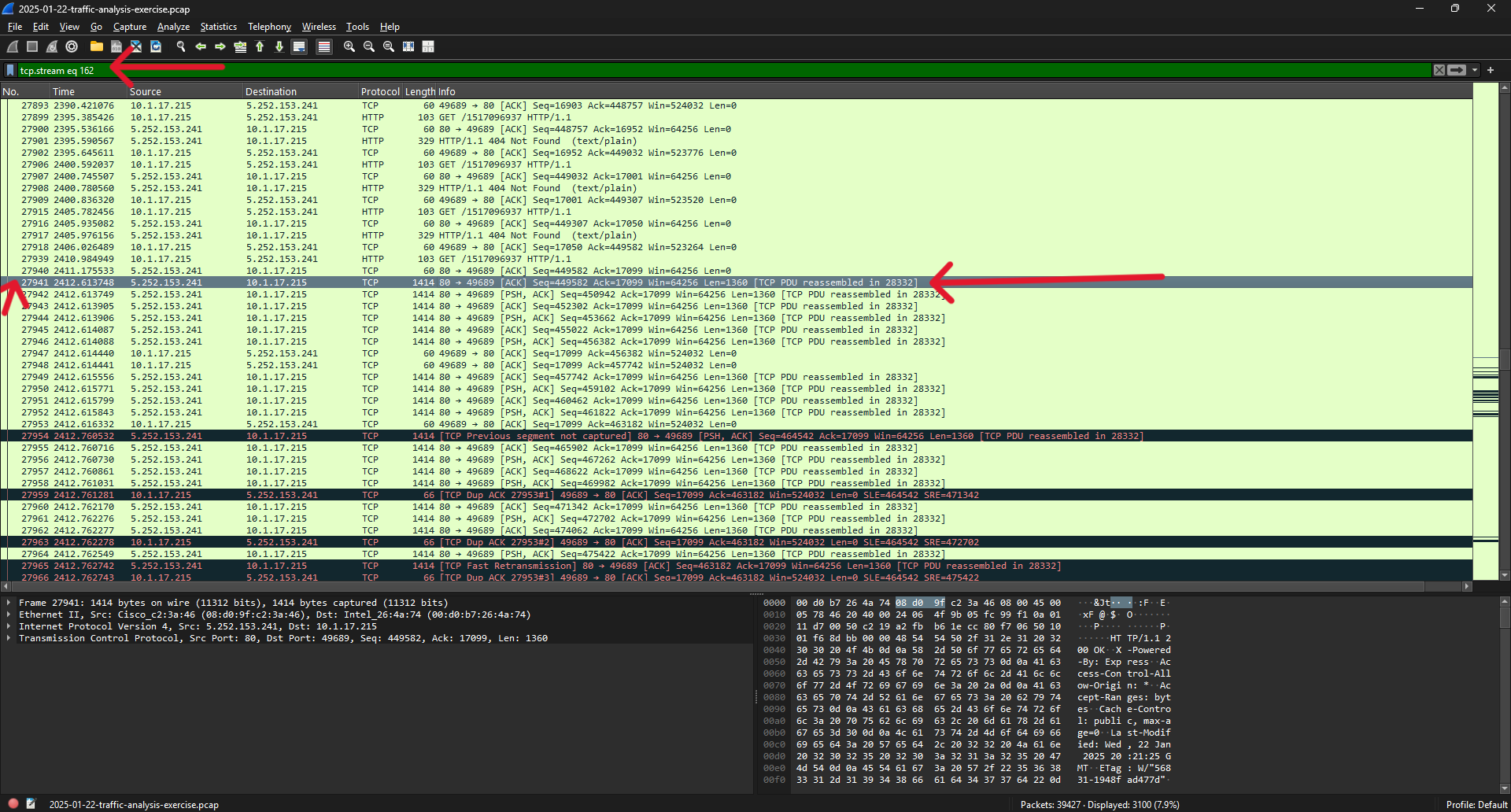This screenshot has height=812, width=1511.
Task: Click the Find packet magnifier icon
Action: [x=181, y=46]
